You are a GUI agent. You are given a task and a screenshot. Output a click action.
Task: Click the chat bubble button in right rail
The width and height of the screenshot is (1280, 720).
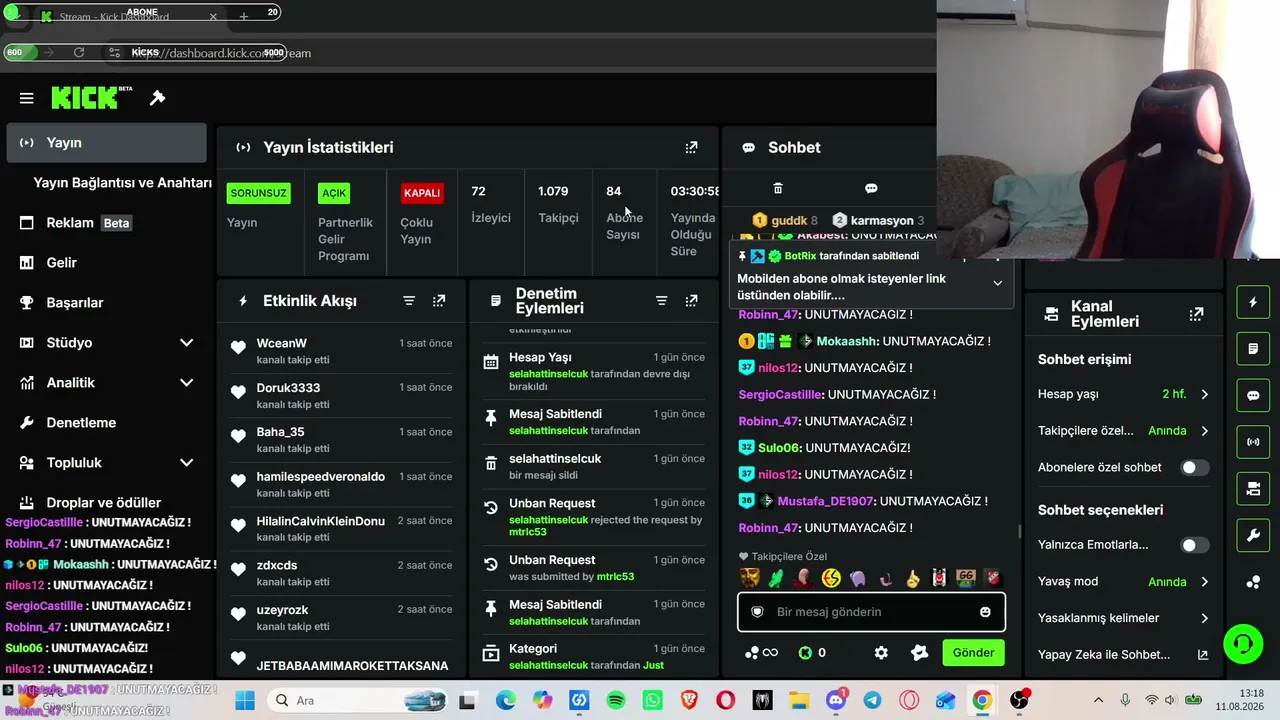coord(1253,395)
